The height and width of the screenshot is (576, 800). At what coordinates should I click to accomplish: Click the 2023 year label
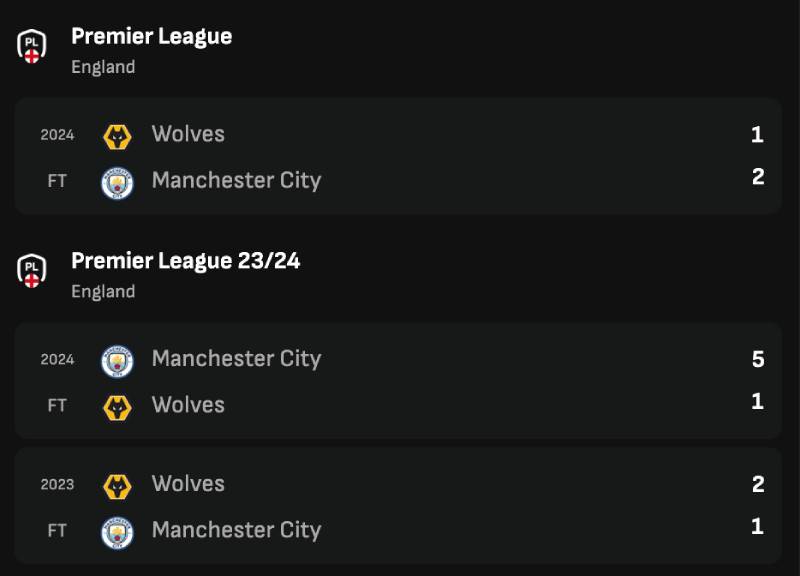57,485
